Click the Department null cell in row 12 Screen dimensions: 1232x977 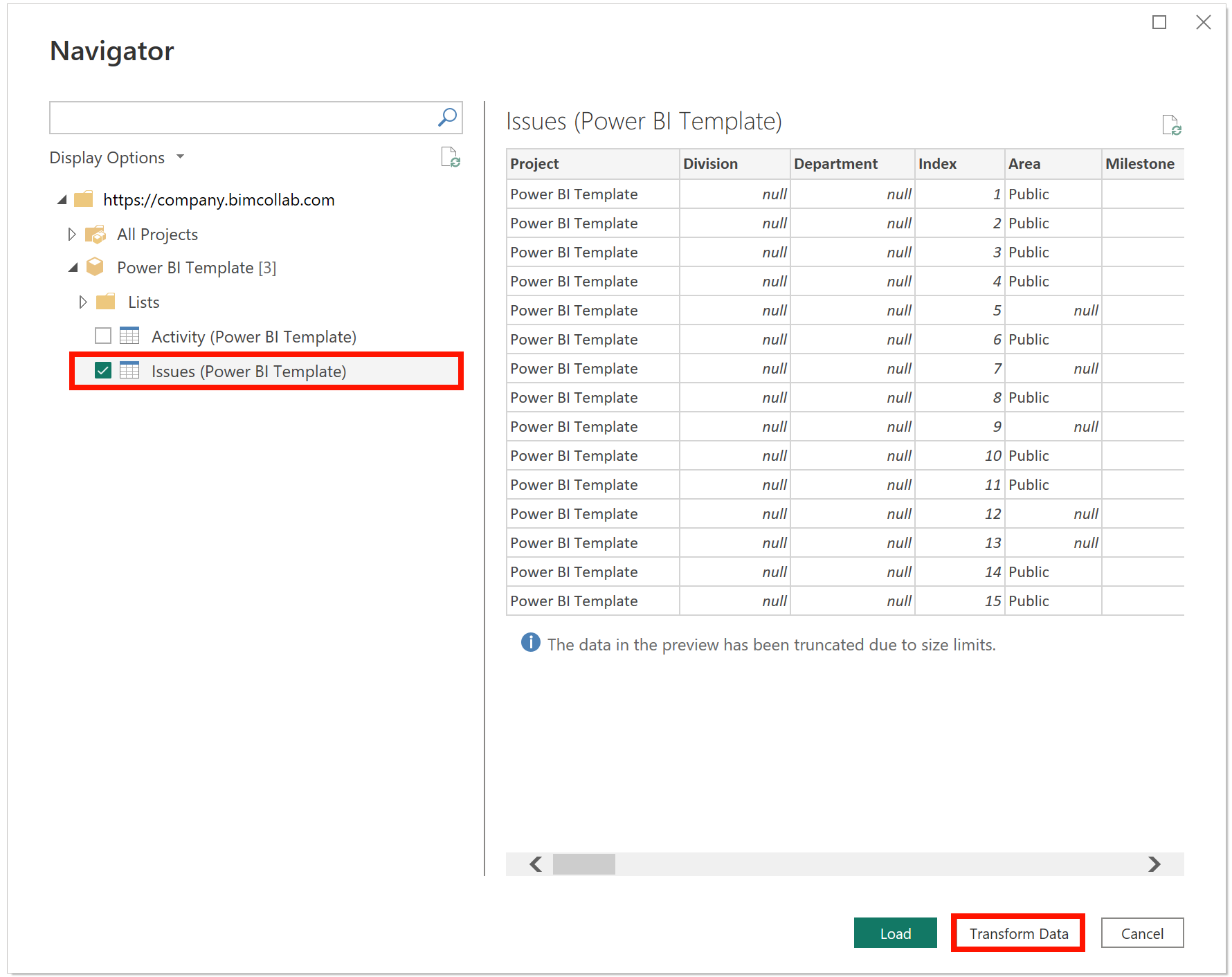(x=852, y=514)
